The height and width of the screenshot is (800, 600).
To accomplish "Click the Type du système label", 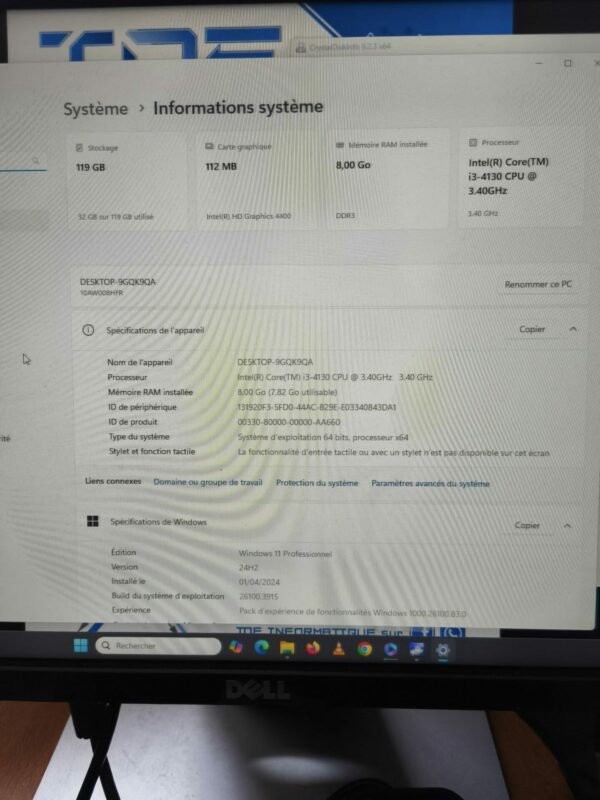I will pos(139,437).
